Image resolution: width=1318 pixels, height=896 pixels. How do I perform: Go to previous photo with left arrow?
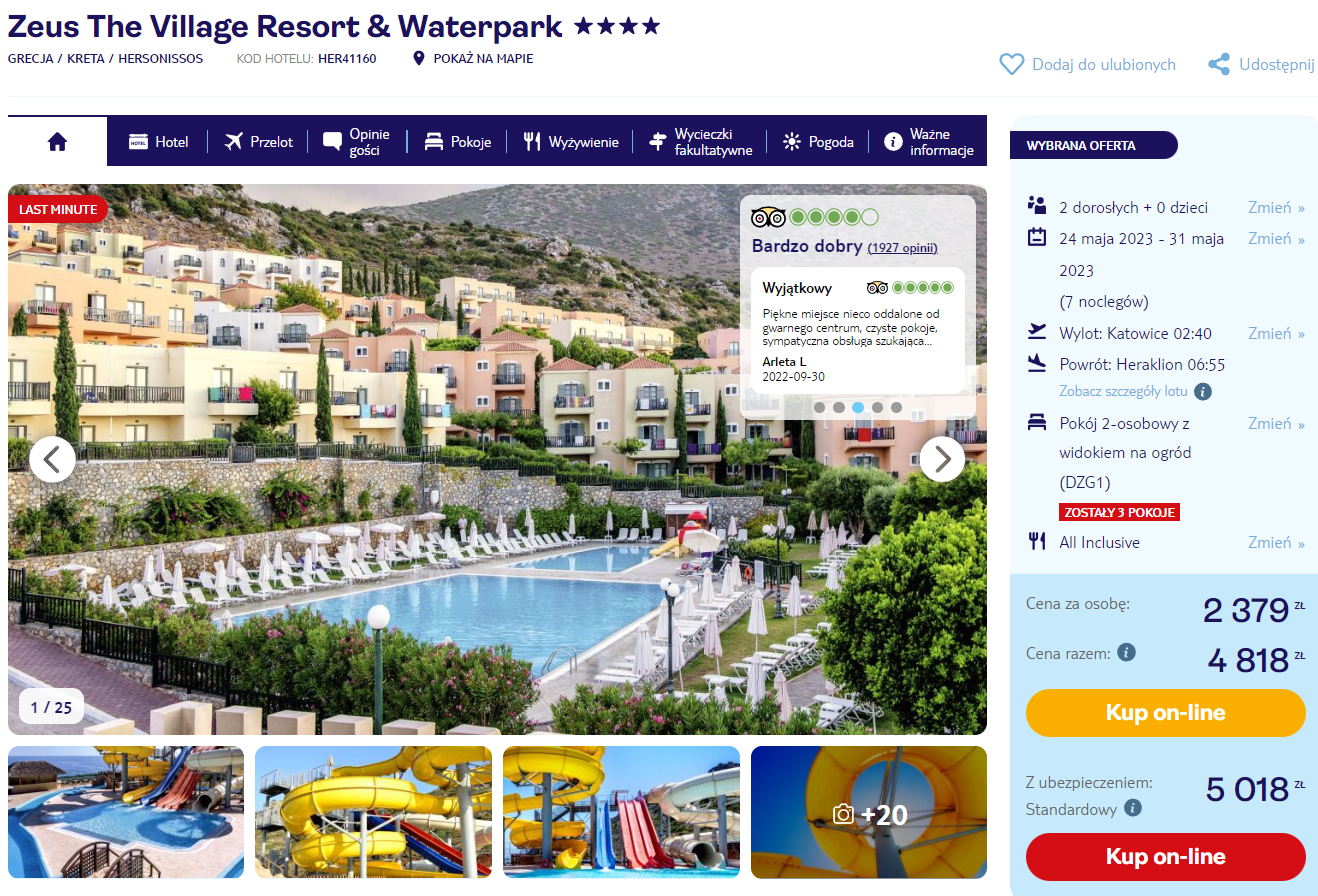pyautogui.click(x=53, y=459)
